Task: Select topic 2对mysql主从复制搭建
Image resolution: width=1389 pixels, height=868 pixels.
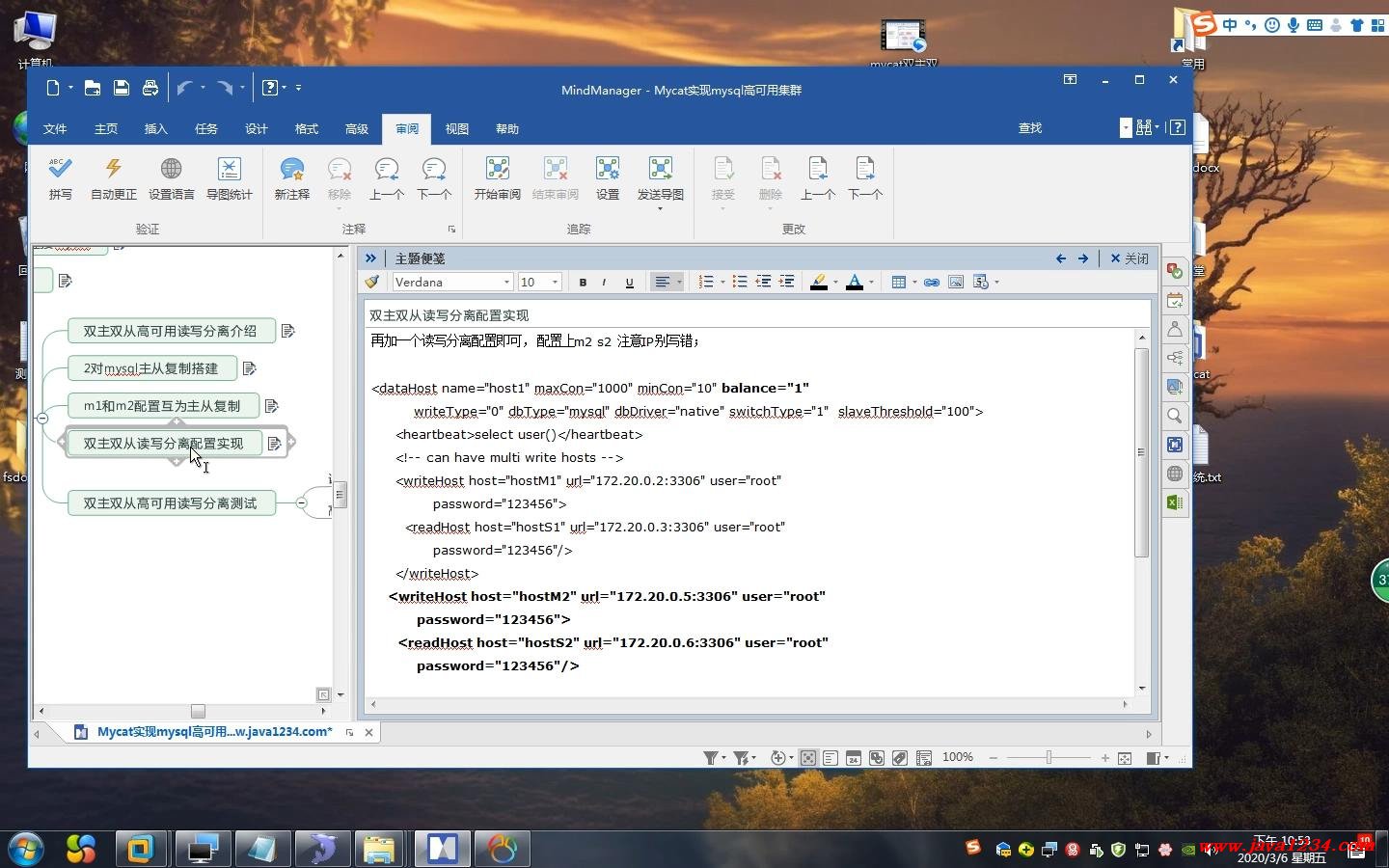Action: click(x=151, y=368)
